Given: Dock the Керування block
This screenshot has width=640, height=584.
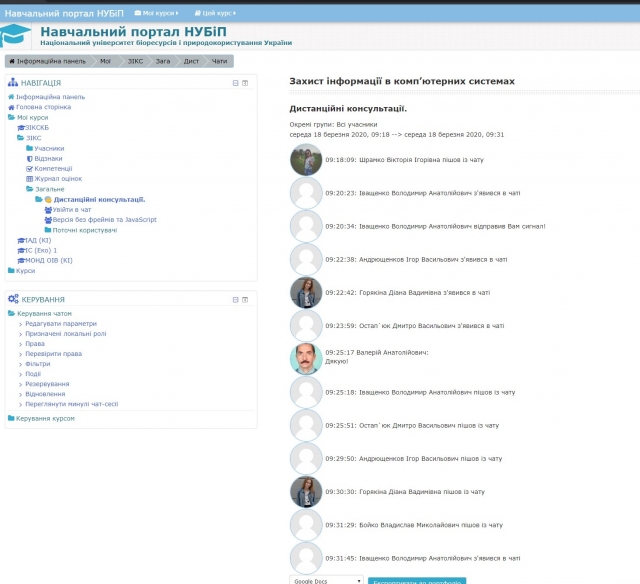Looking at the screenshot, I should [x=245, y=300].
